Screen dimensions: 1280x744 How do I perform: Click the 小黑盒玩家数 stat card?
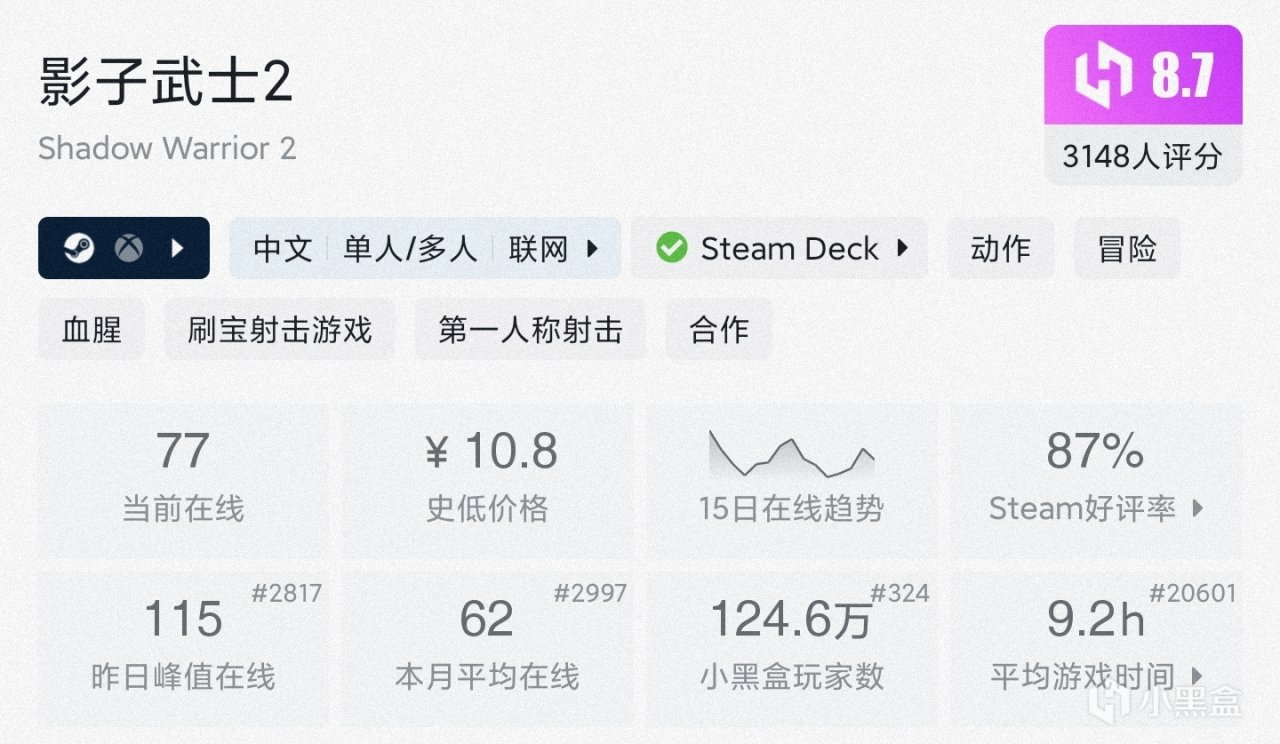pyautogui.click(x=791, y=648)
